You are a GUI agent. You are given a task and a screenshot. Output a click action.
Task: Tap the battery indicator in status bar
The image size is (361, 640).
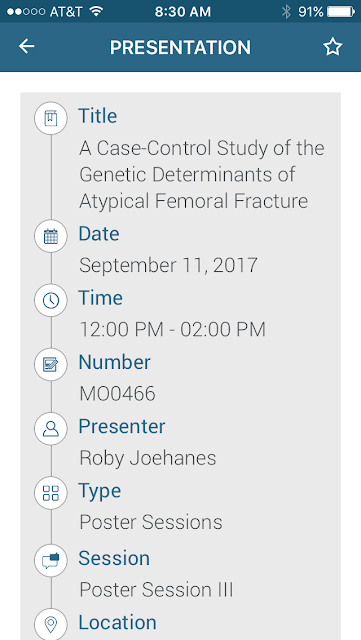pyautogui.click(x=341, y=12)
